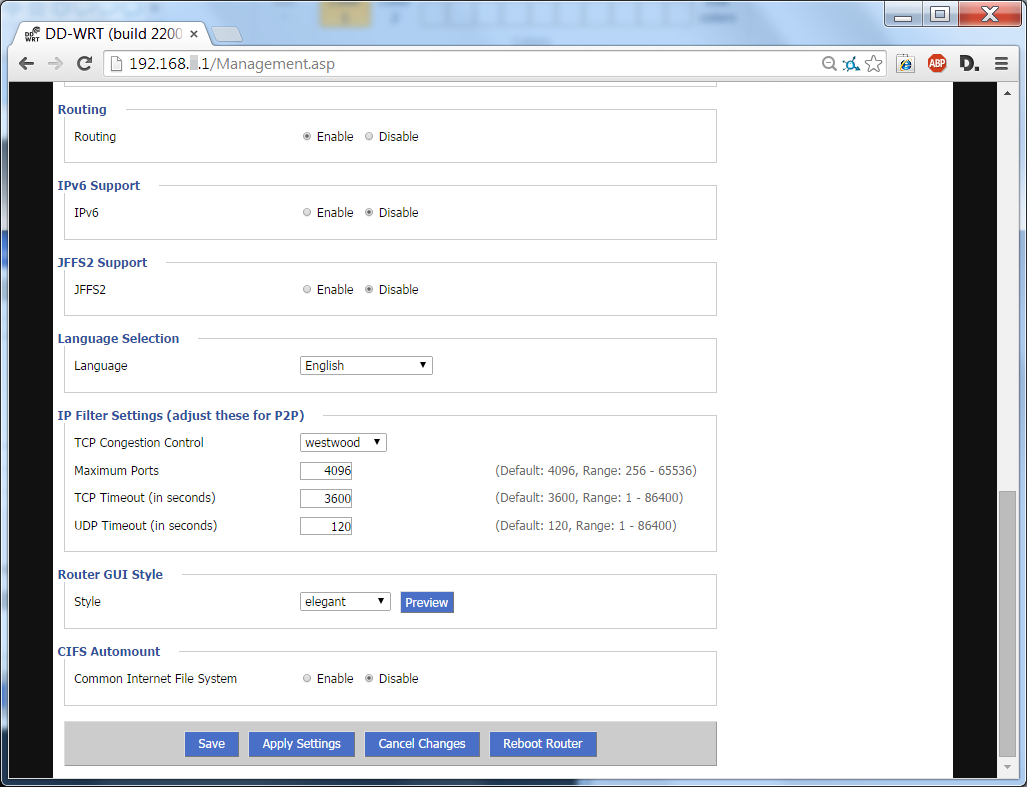Select the DD-WRT (build 2200 tab
The height and width of the screenshot is (787, 1027).
[111, 34]
